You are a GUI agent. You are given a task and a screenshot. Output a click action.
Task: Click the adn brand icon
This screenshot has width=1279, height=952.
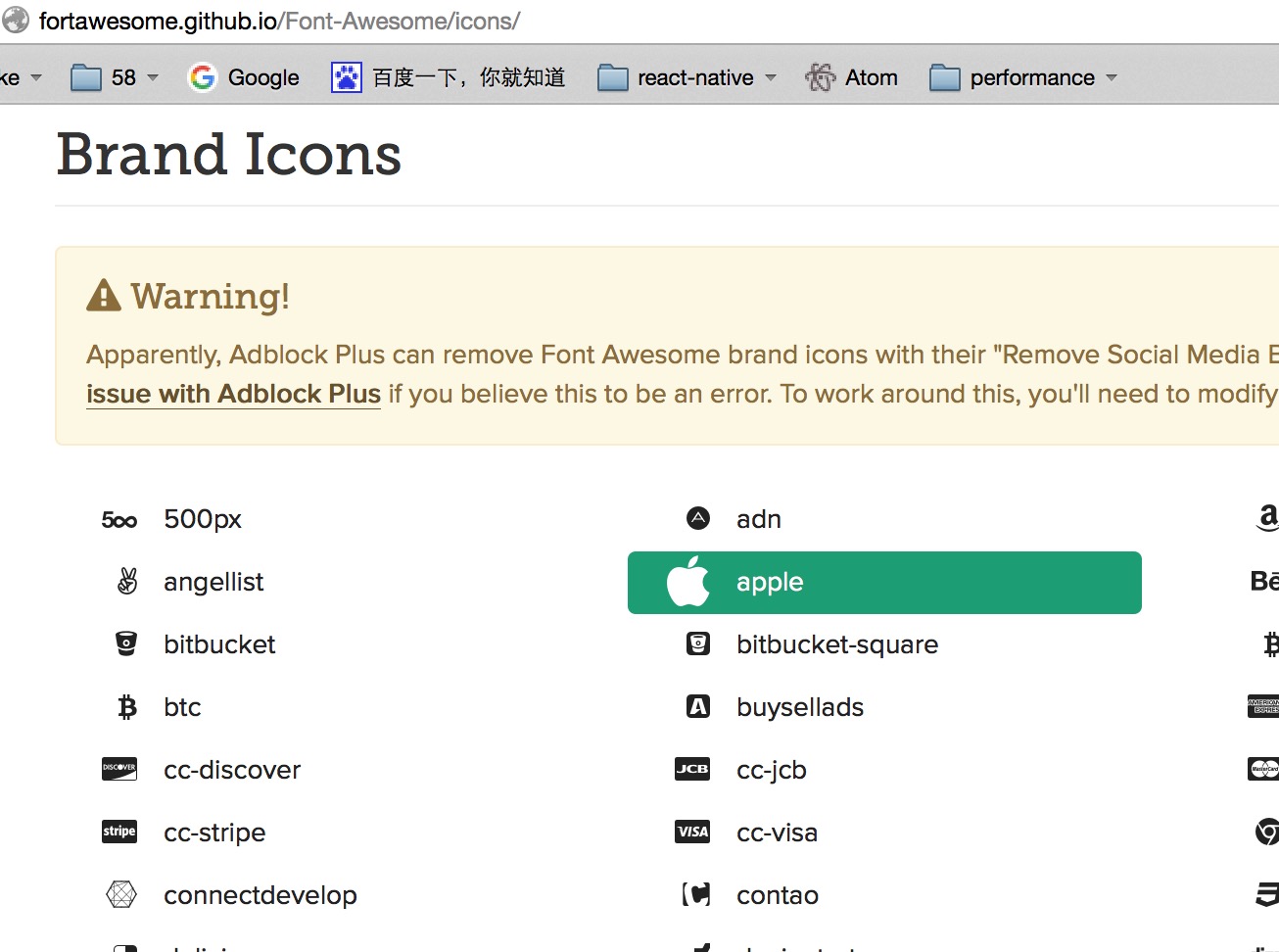tap(698, 518)
